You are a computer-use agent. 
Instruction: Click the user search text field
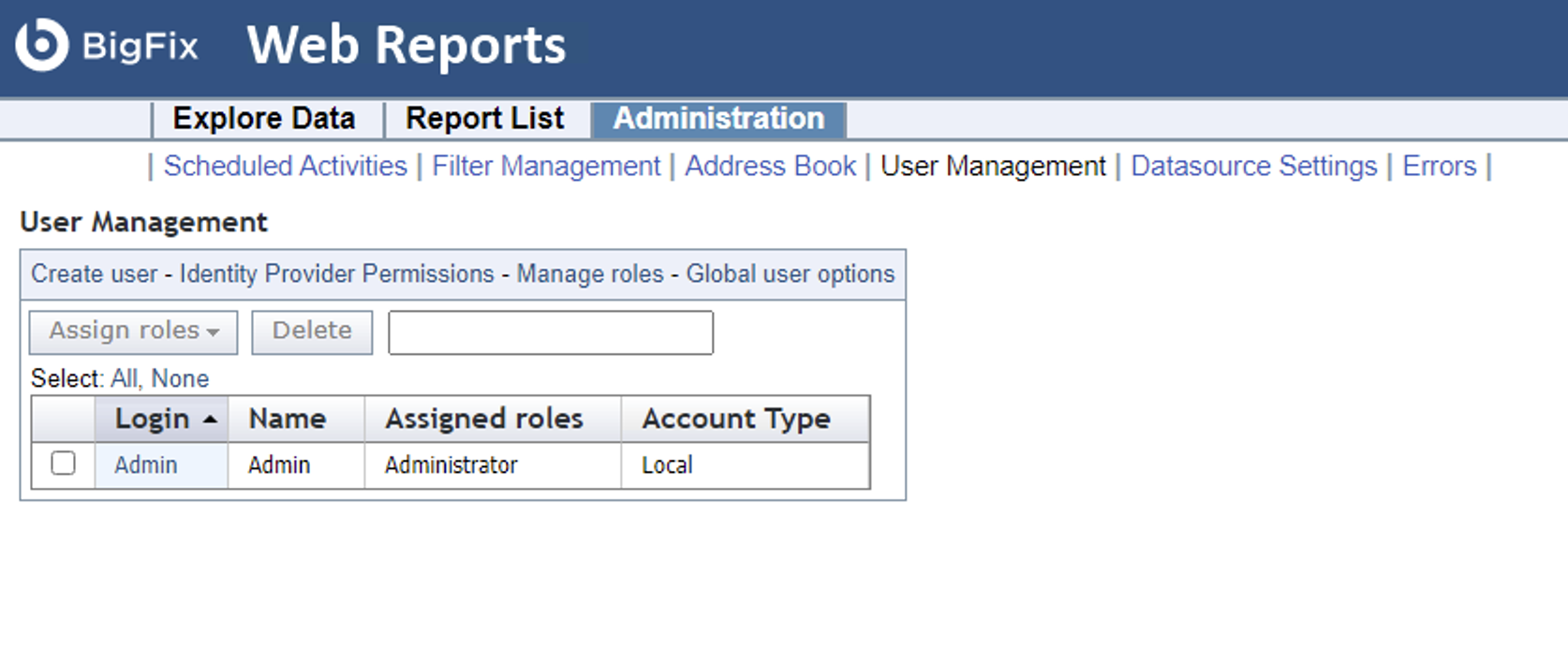click(550, 332)
